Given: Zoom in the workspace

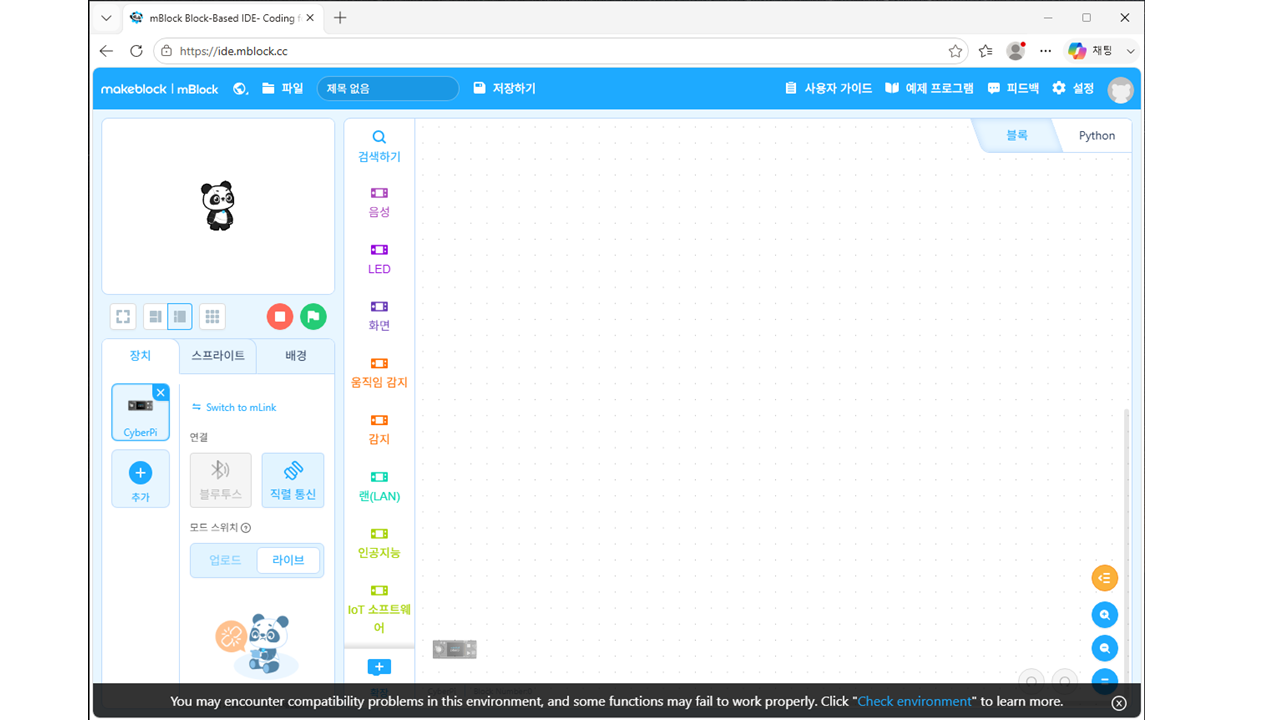Looking at the screenshot, I should click(x=1105, y=615).
